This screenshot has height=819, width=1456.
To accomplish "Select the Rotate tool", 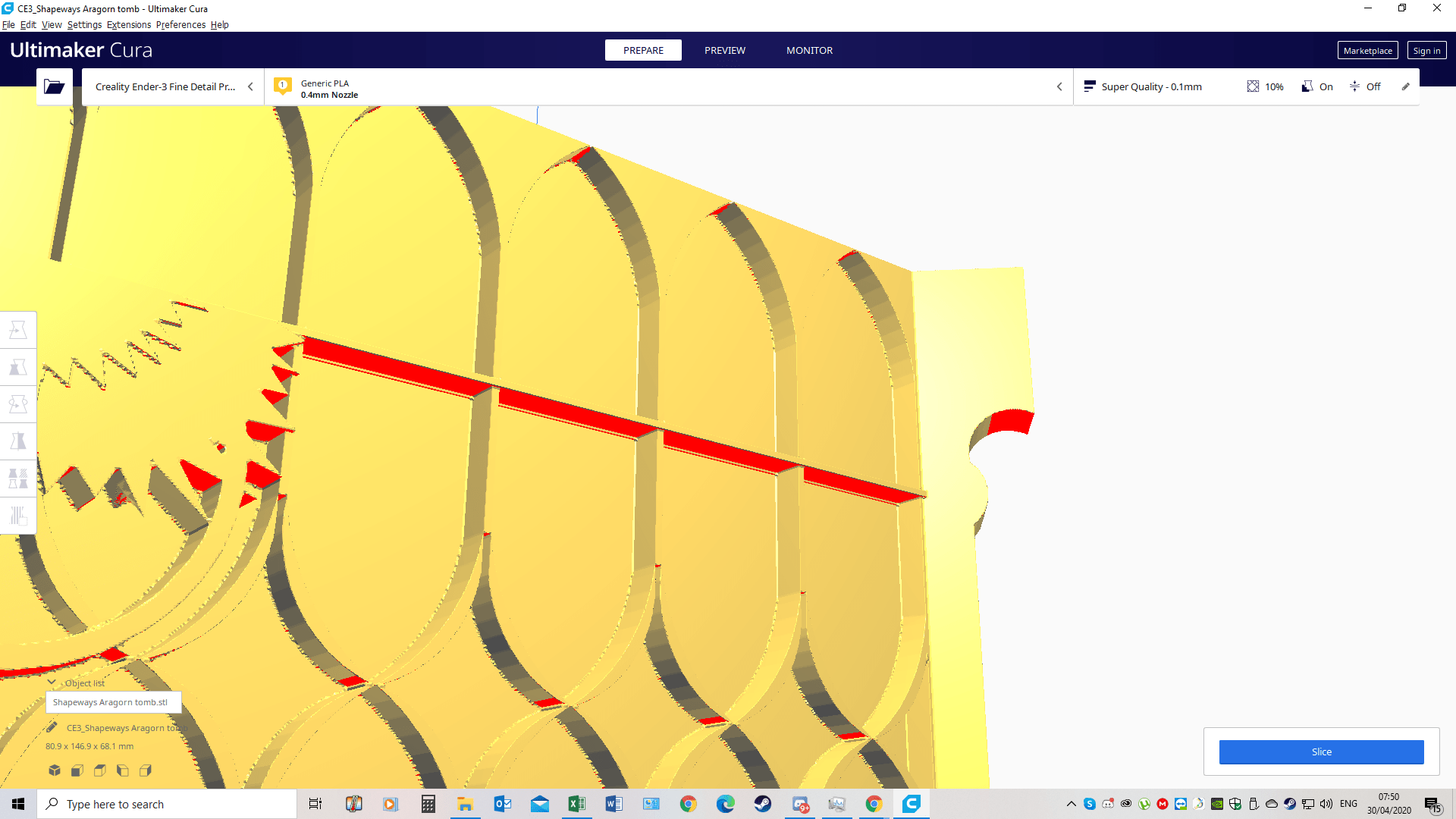I will tap(18, 404).
